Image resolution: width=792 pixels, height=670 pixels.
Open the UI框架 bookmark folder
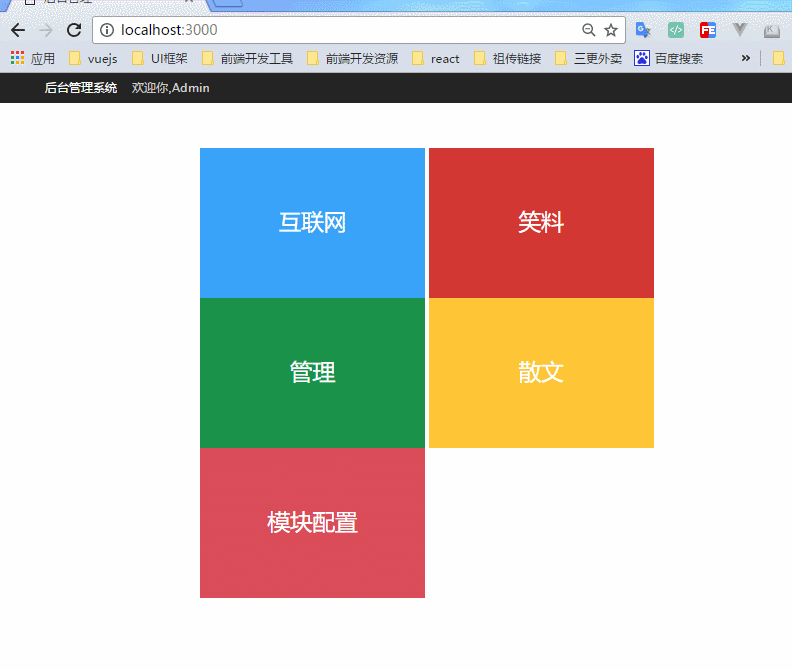(160, 59)
